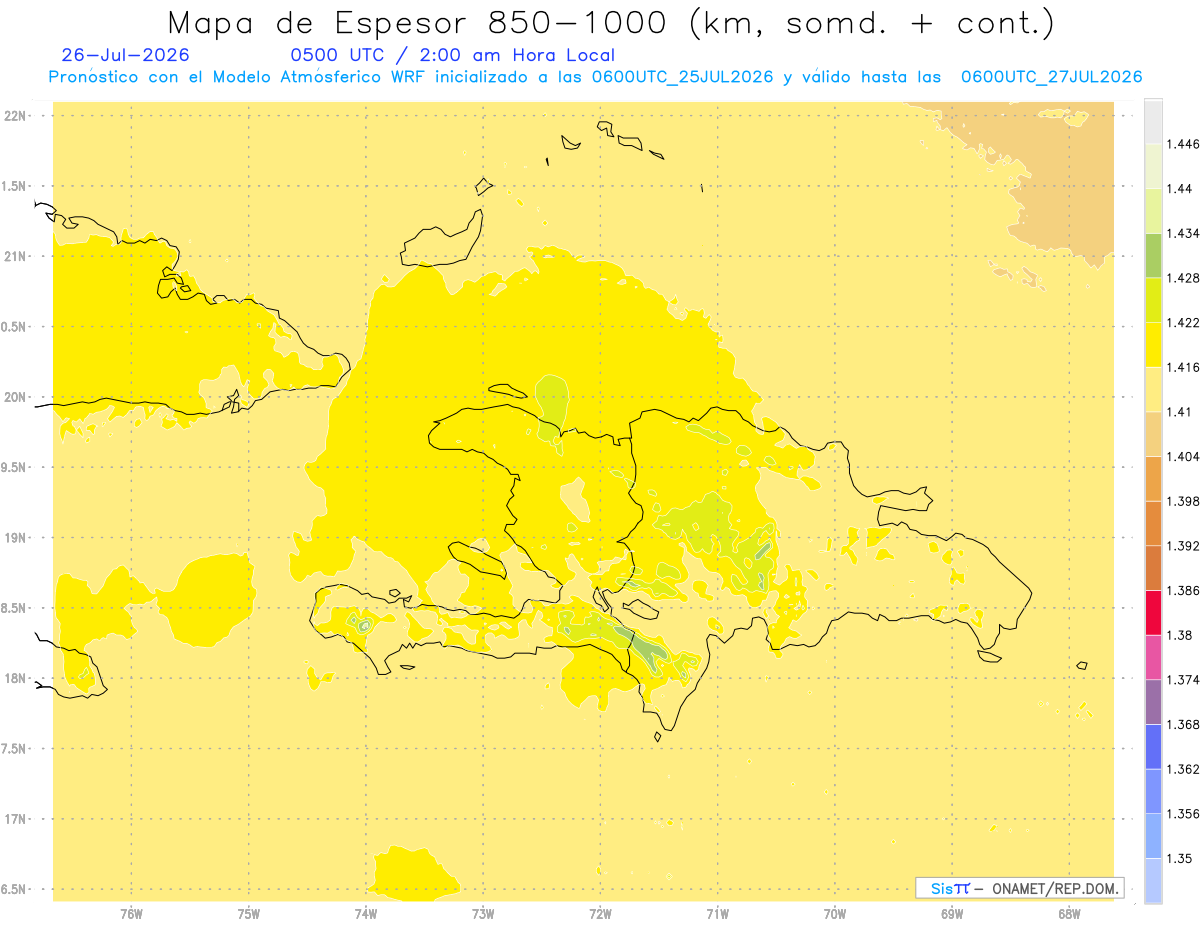The height and width of the screenshot is (927, 1200).
Task: Click the legend value '1.368'
Action: pyautogui.click(x=1183, y=724)
